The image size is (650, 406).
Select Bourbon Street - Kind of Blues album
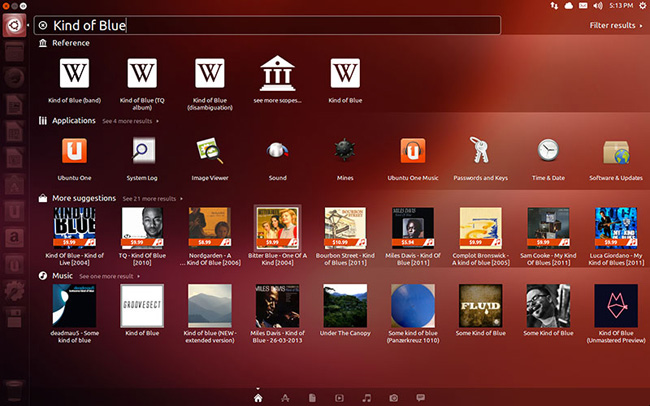[x=345, y=227]
